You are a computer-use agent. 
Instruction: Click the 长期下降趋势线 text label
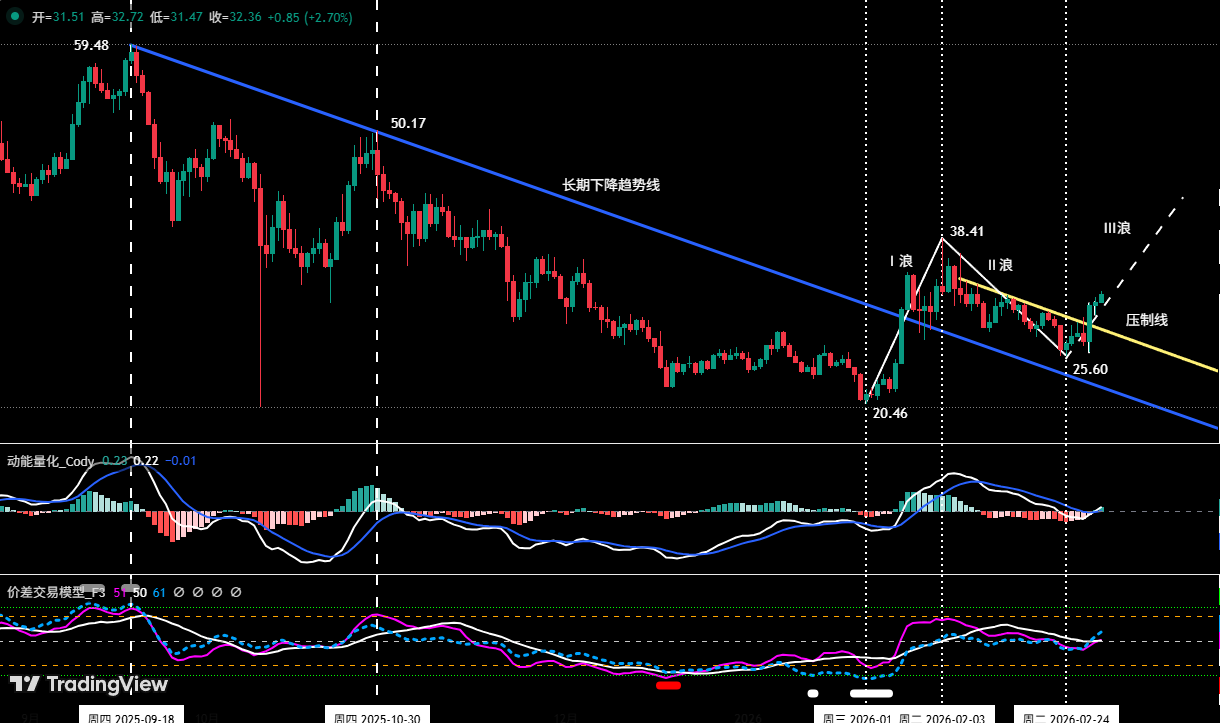click(x=613, y=185)
